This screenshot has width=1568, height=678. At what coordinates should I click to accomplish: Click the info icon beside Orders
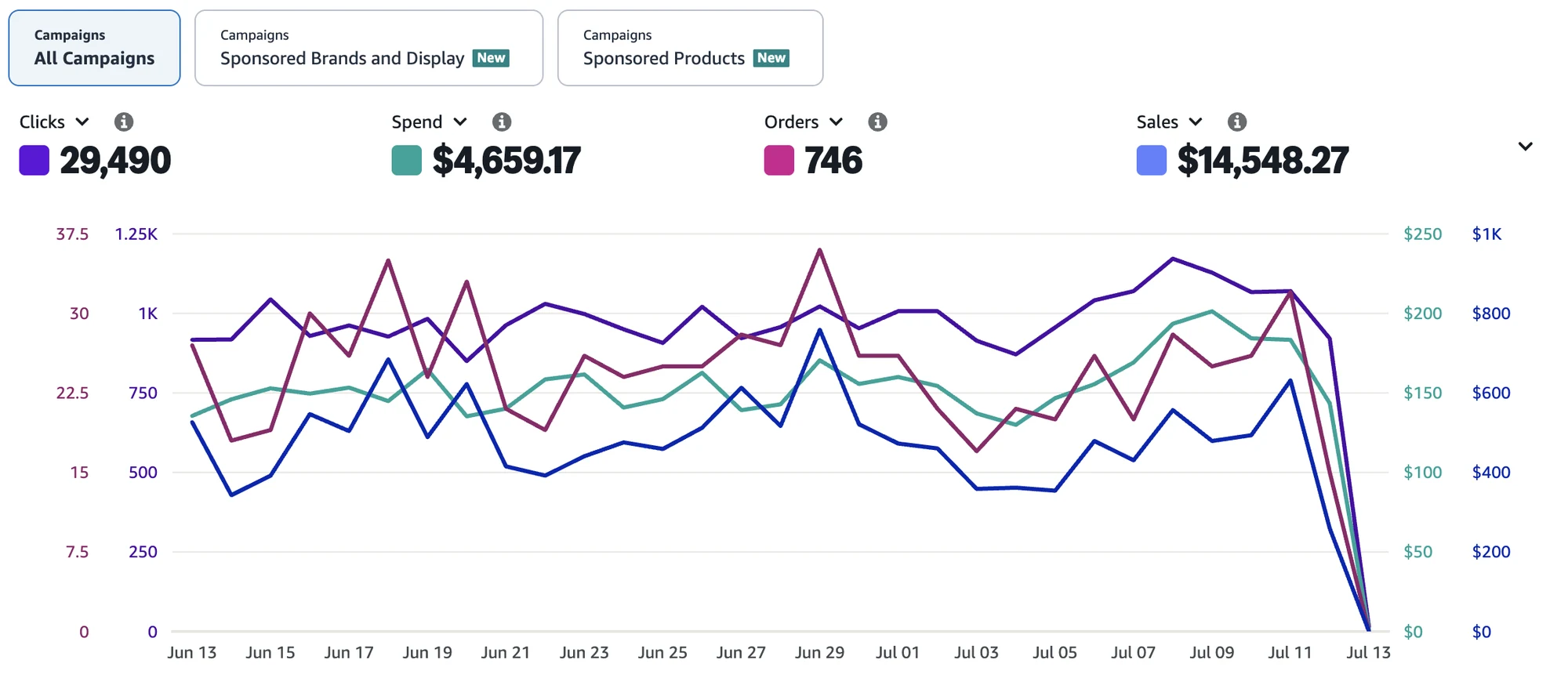point(878,122)
